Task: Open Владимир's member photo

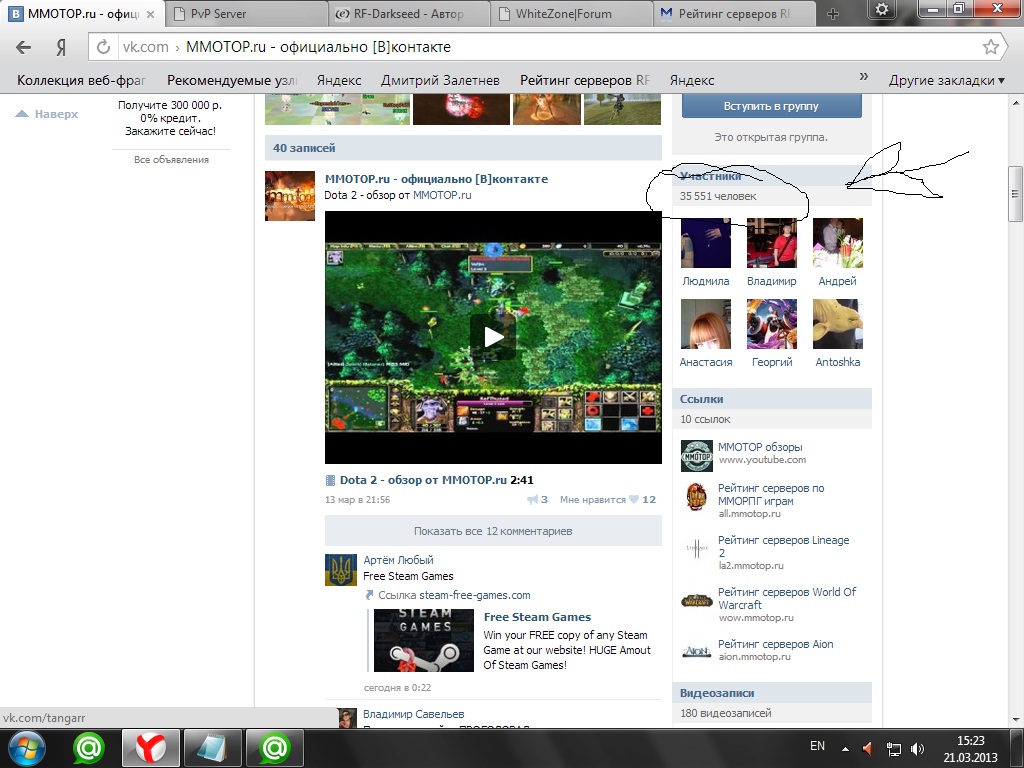Action: (771, 243)
